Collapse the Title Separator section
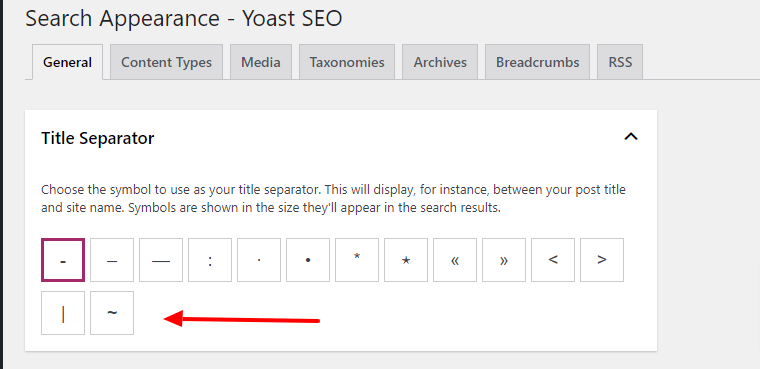This screenshot has height=369, width=760. click(631, 137)
